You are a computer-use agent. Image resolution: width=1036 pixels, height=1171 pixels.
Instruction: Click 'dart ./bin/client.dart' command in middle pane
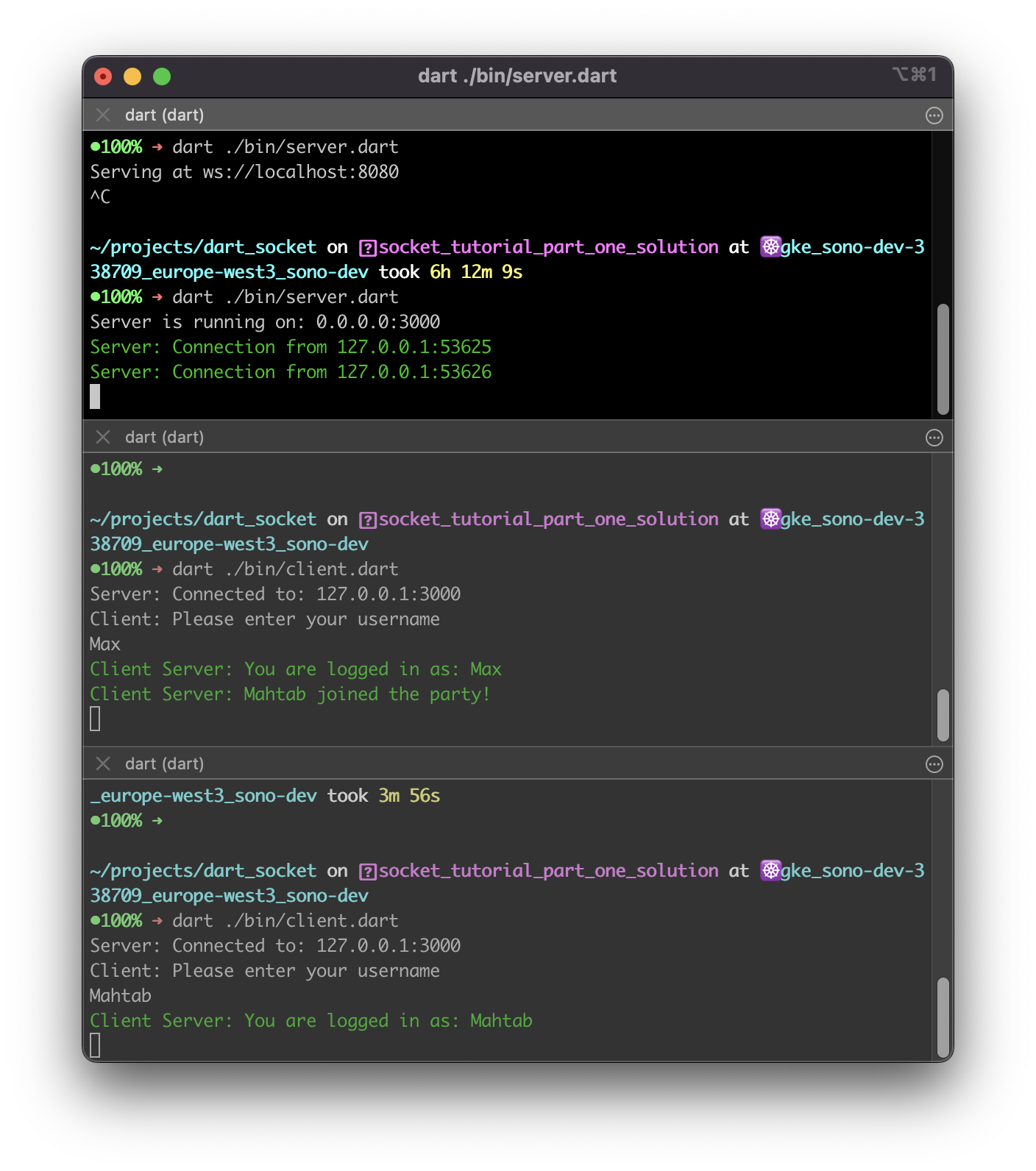click(x=285, y=569)
